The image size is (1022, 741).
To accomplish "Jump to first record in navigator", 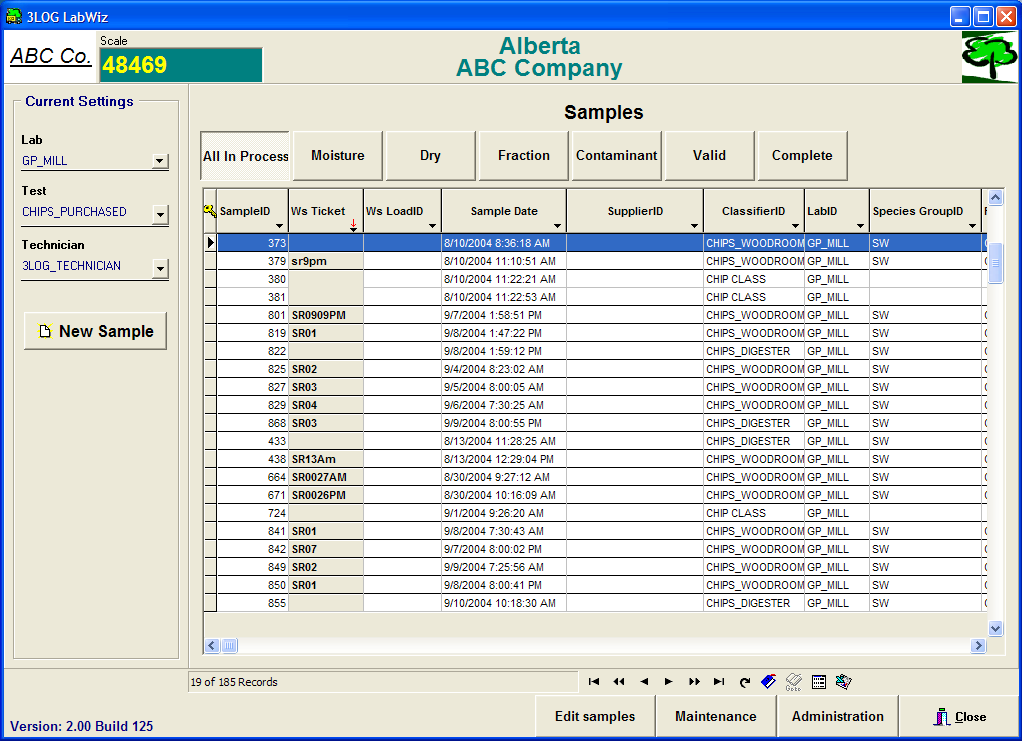I will (594, 682).
